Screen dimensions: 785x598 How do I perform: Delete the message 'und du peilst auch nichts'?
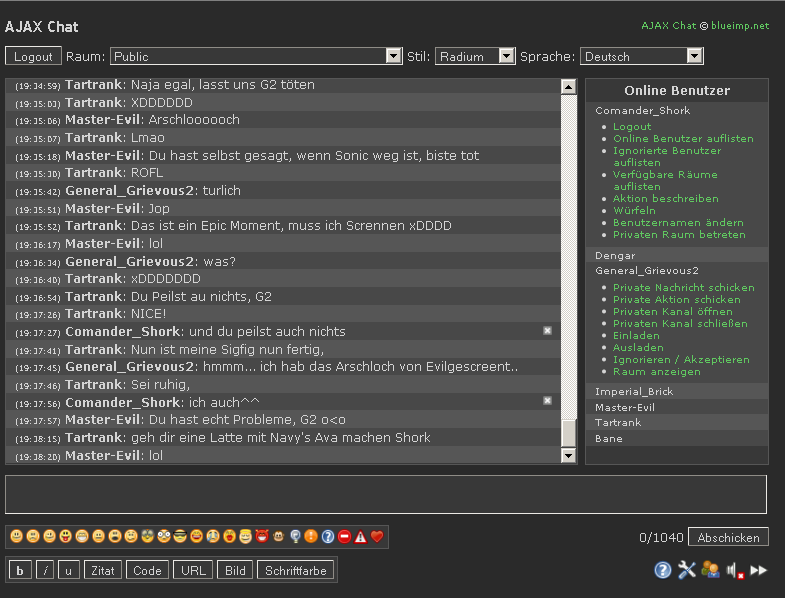(547, 331)
